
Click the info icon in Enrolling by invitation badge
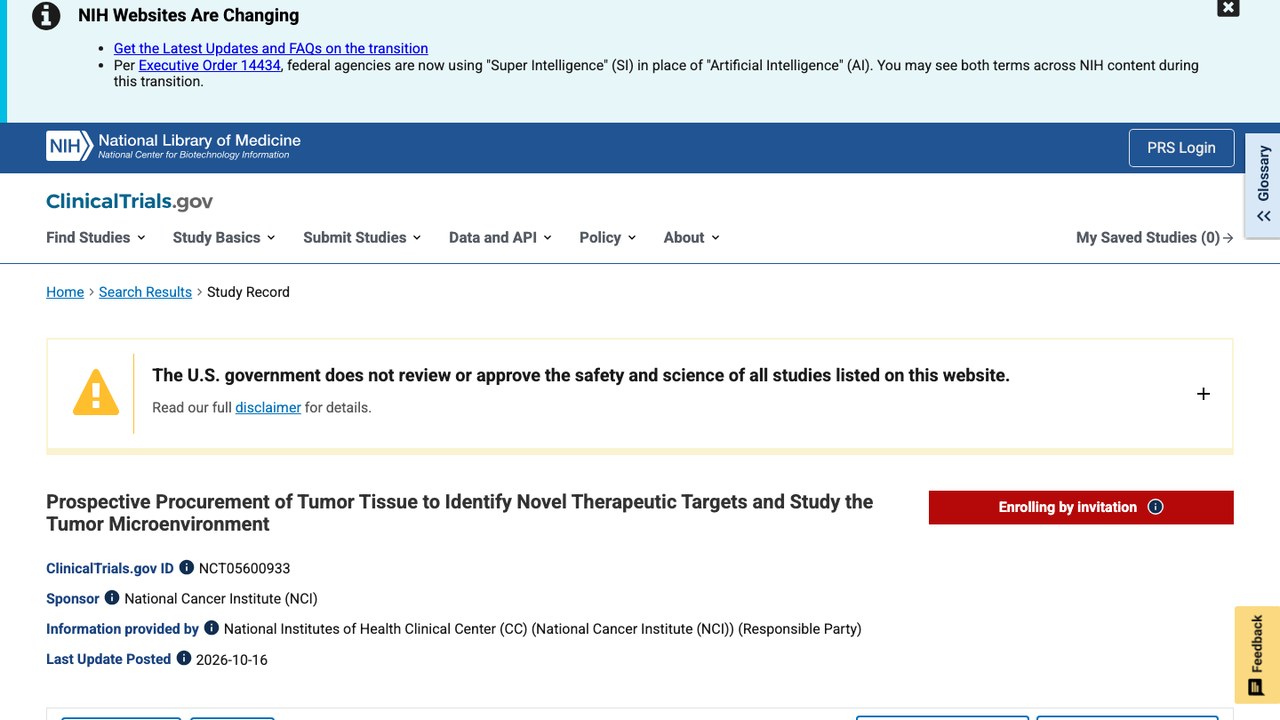[x=1155, y=507]
